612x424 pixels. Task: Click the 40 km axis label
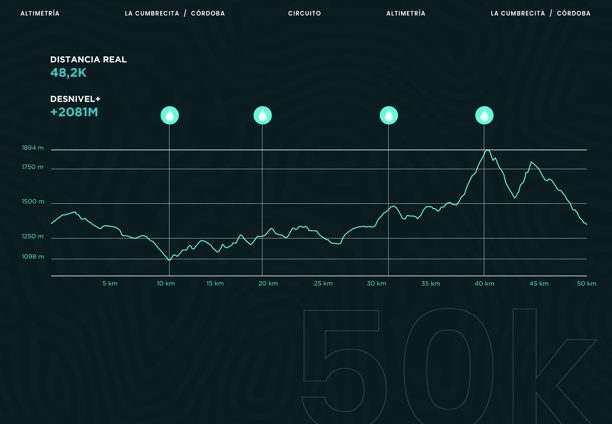[x=484, y=283]
